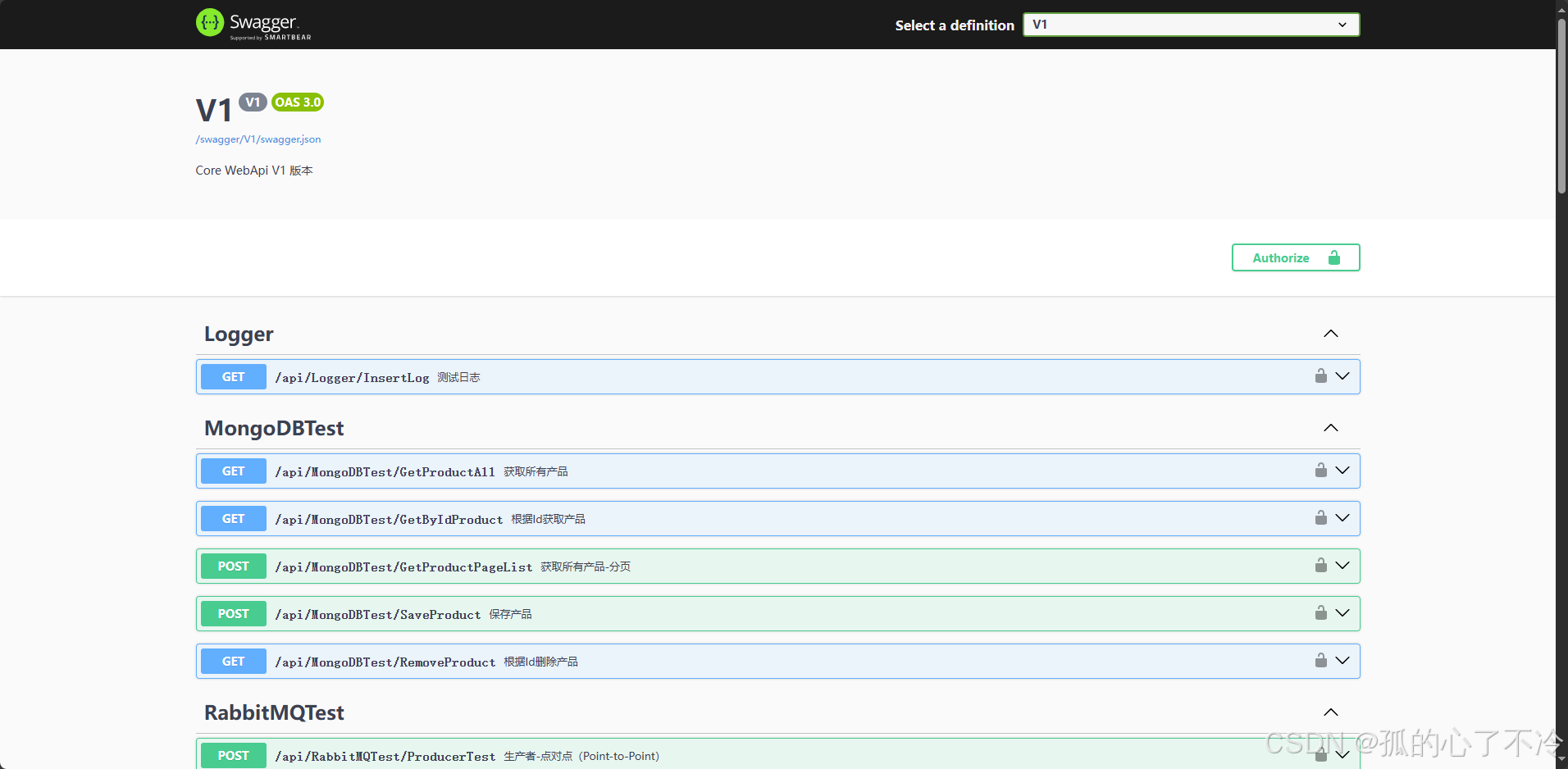
Task: Click the RabbitMQTest section heading
Action: coord(274,713)
